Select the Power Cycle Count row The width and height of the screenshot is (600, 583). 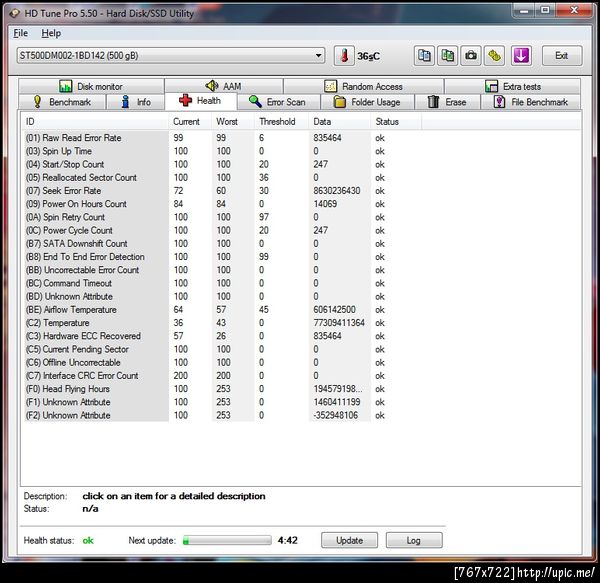[x=223, y=230]
